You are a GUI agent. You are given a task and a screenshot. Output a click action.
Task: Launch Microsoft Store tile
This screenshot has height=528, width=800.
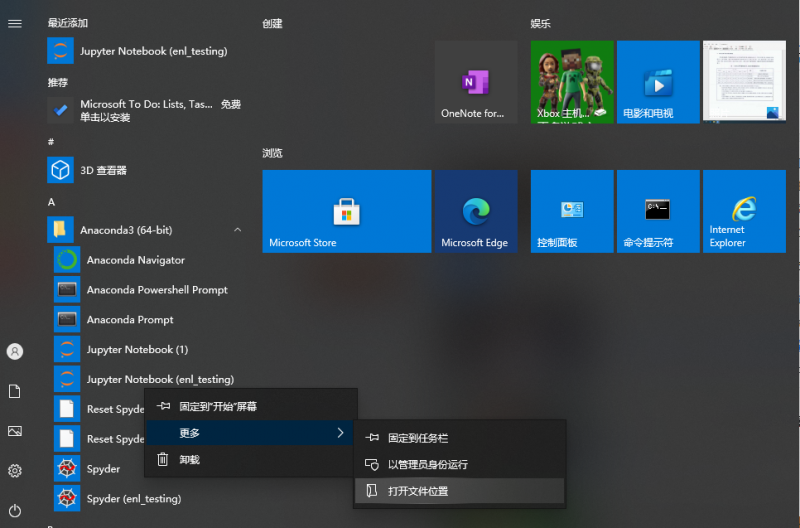pos(346,211)
